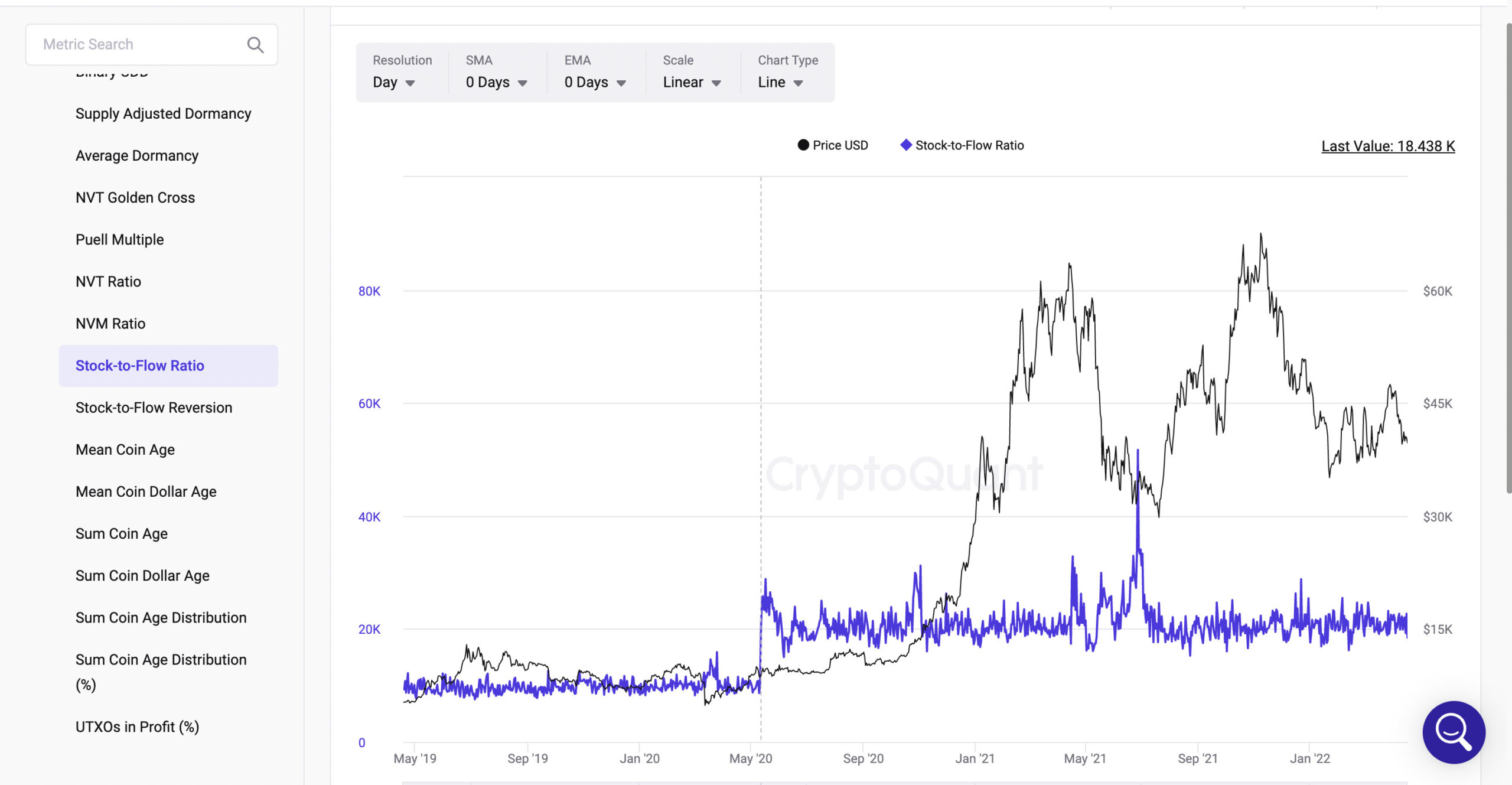
Task: Open Sum Coin Age metric
Action: [x=122, y=533]
